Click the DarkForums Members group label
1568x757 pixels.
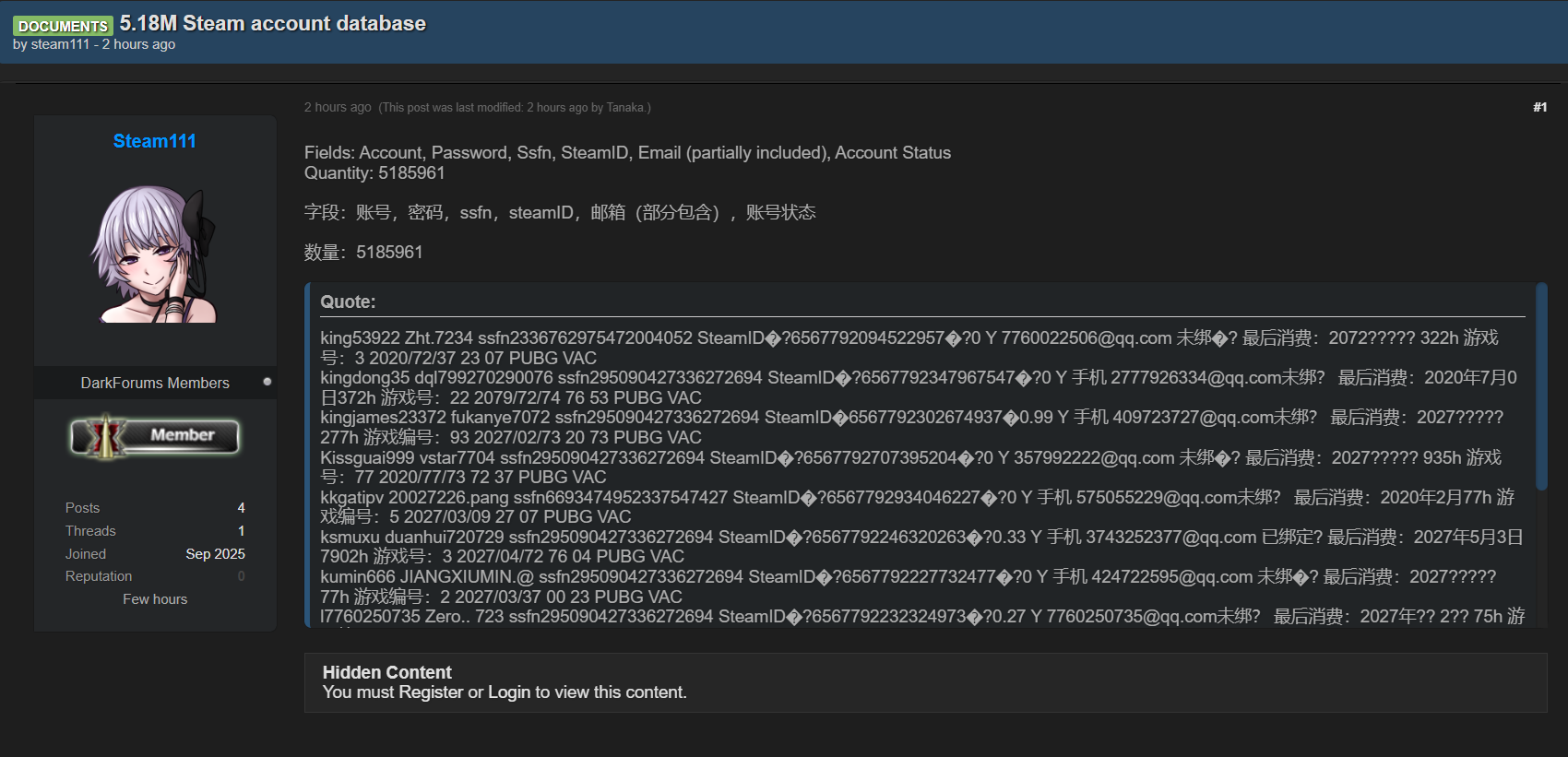(x=155, y=383)
